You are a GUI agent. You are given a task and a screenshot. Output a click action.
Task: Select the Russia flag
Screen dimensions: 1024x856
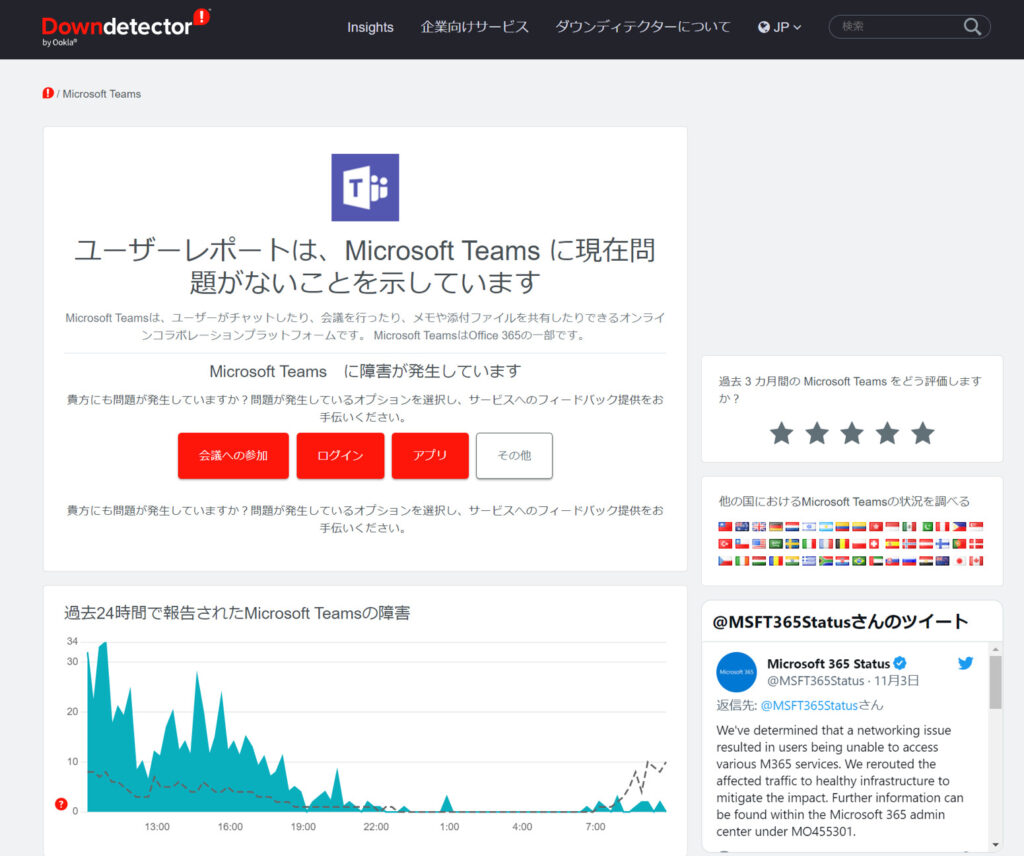coord(909,561)
